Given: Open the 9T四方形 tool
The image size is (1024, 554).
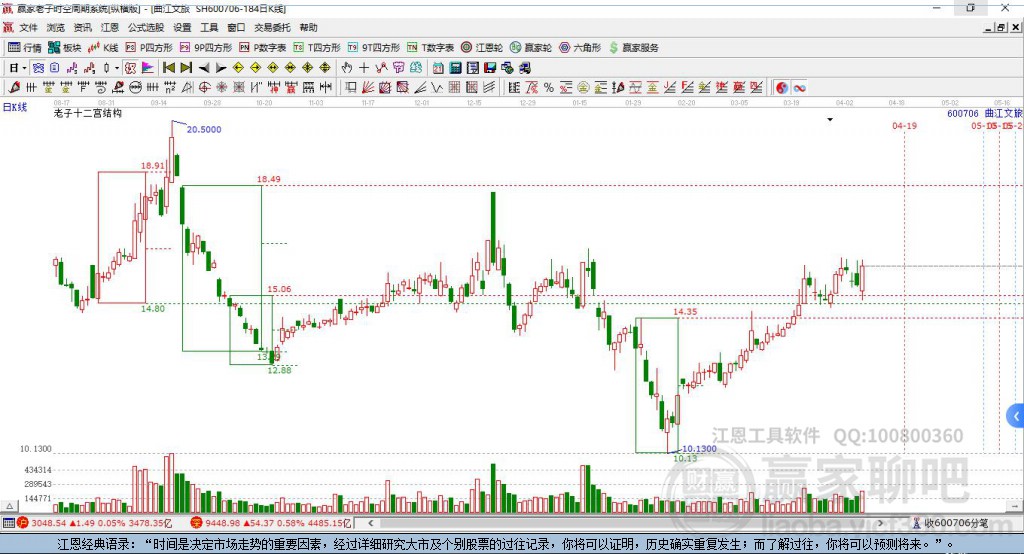Looking at the screenshot, I should coord(374,47).
